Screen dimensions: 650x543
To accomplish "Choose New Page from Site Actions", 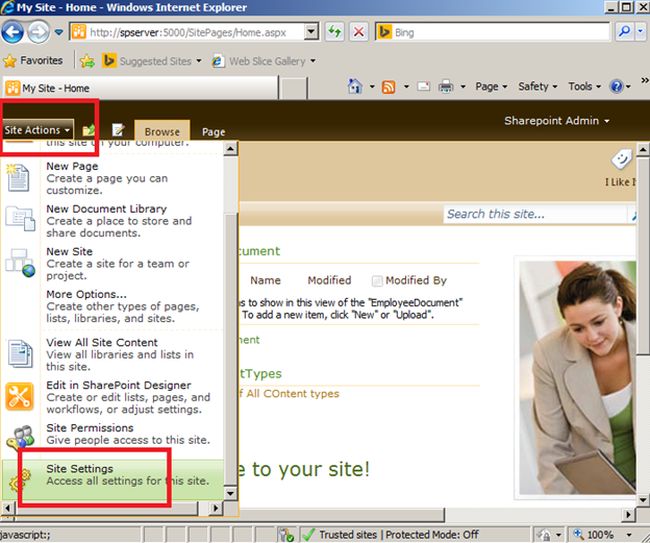I will [x=112, y=178].
